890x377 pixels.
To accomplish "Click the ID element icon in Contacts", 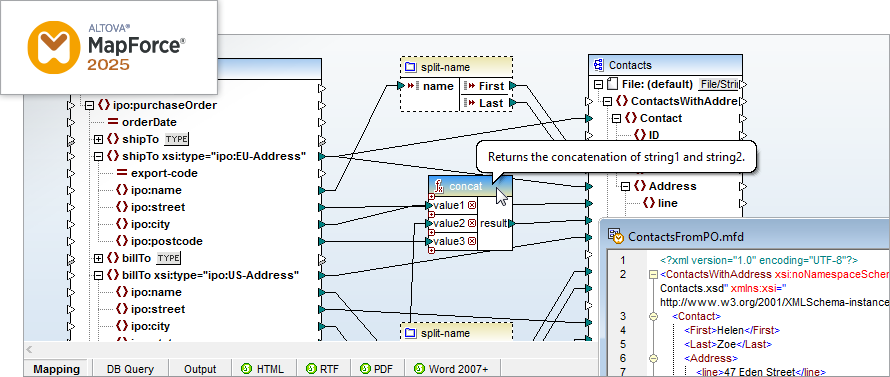I will pyautogui.click(x=640, y=135).
